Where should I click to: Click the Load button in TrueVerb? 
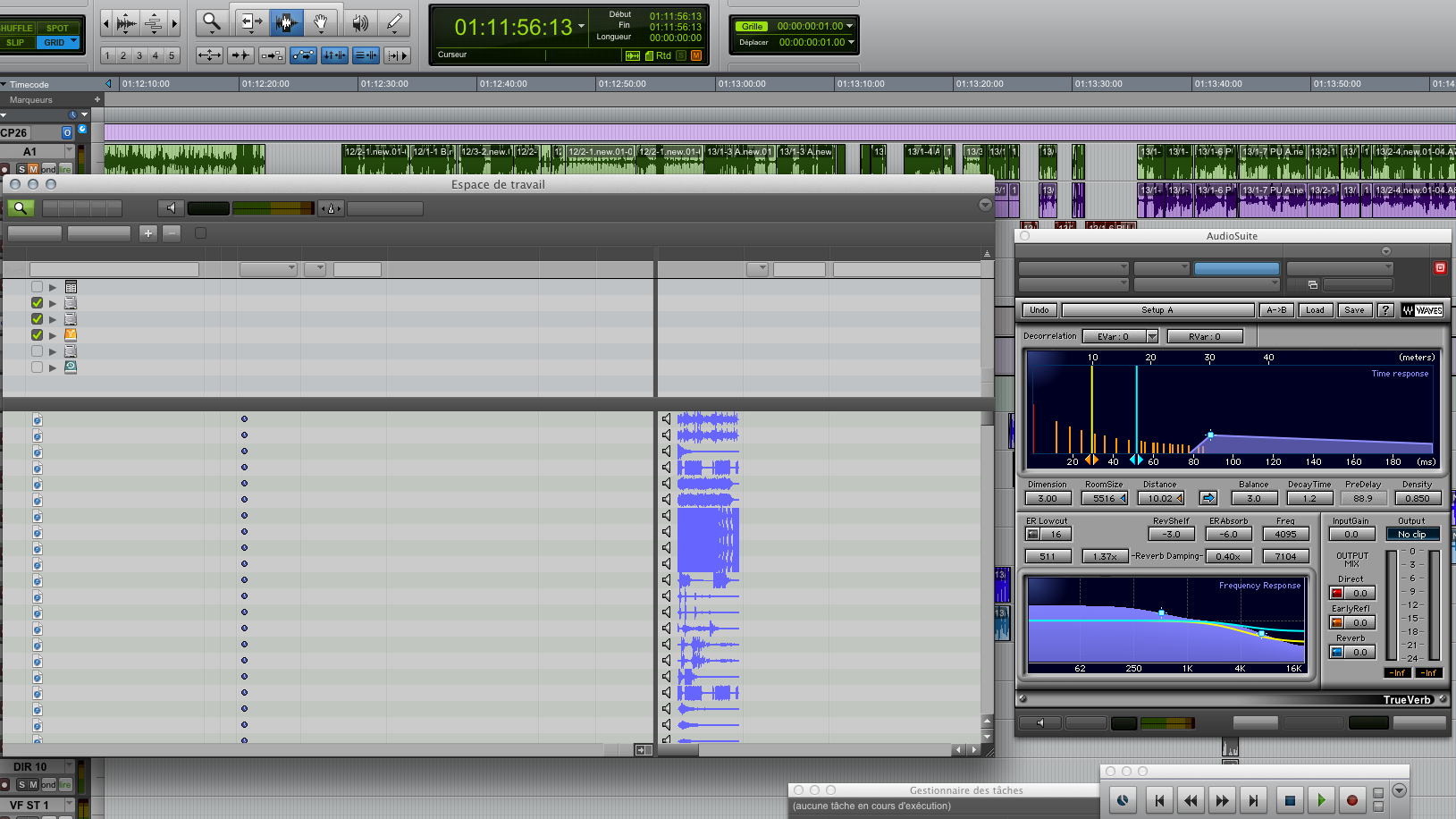(1315, 310)
